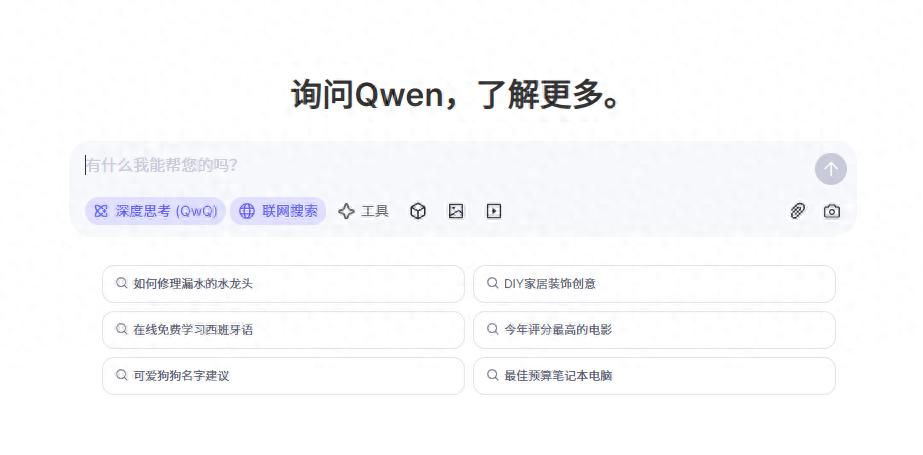
Task: Click the camera screenshot icon
Action: click(831, 211)
